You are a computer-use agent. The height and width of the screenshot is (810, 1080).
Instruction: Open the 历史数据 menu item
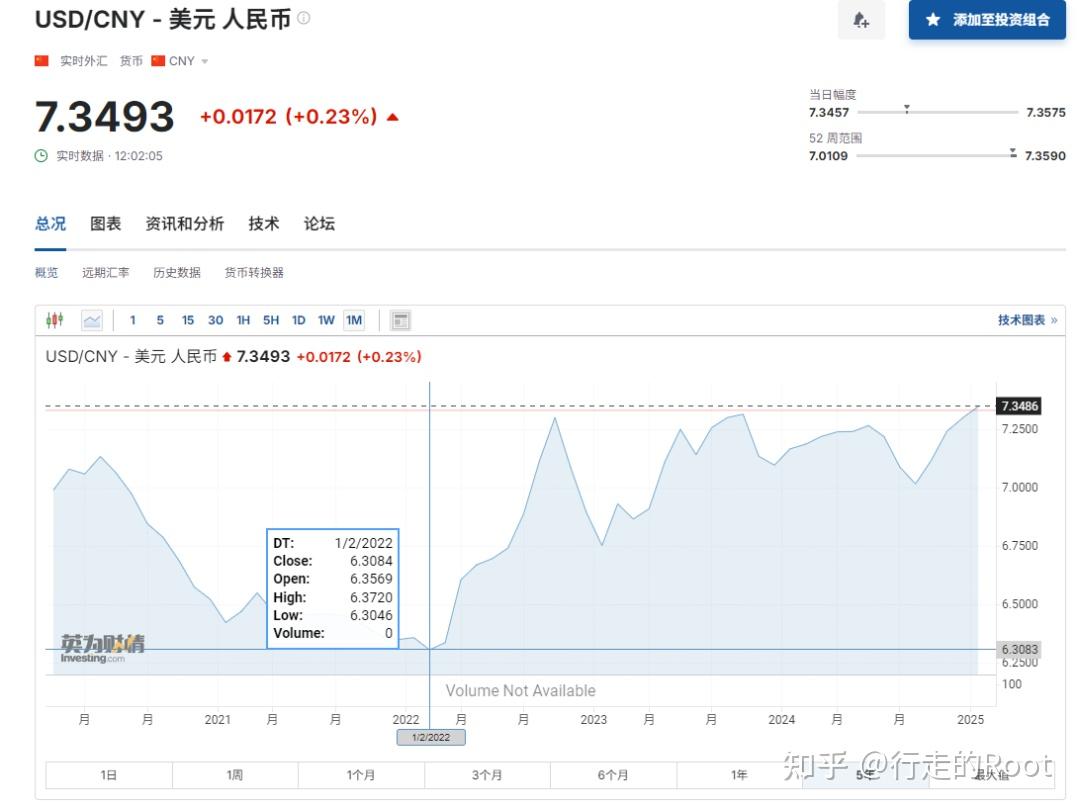(176, 272)
